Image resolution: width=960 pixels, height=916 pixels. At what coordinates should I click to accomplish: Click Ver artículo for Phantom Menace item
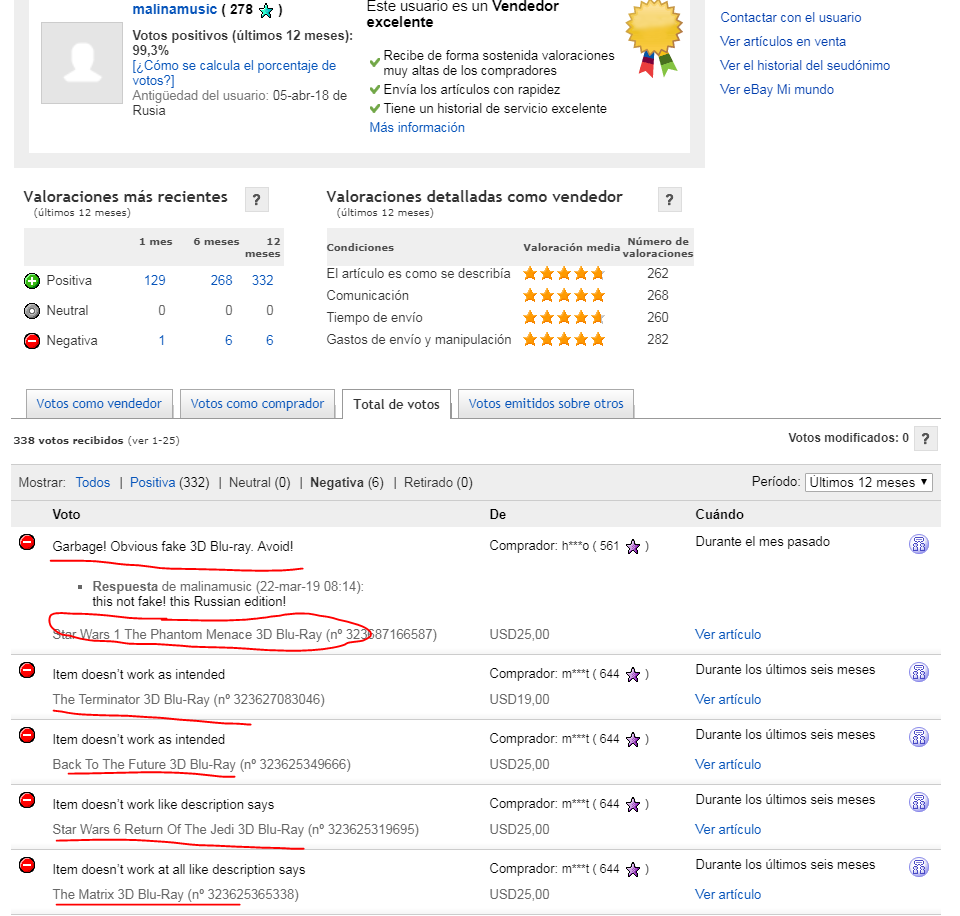point(728,634)
